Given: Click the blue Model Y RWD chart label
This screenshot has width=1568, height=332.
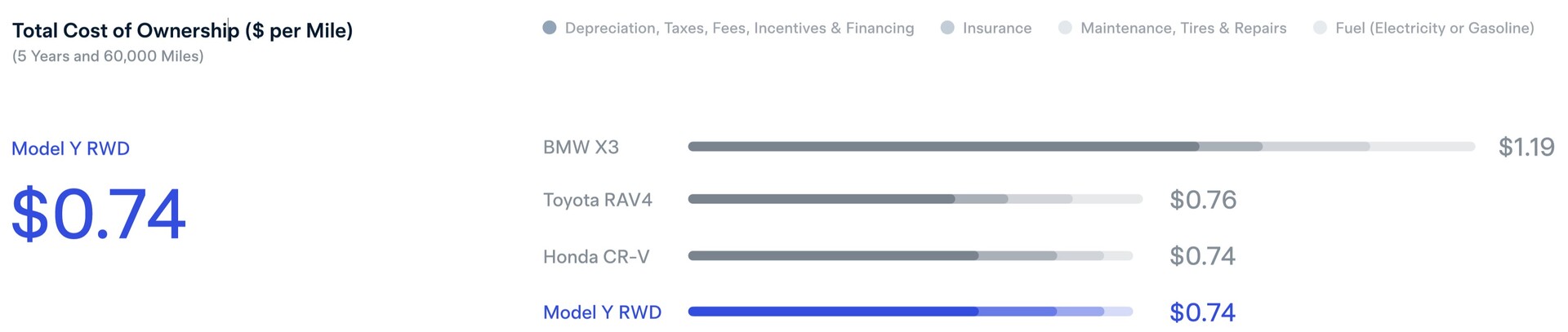Looking at the screenshot, I should click(x=602, y=312).
